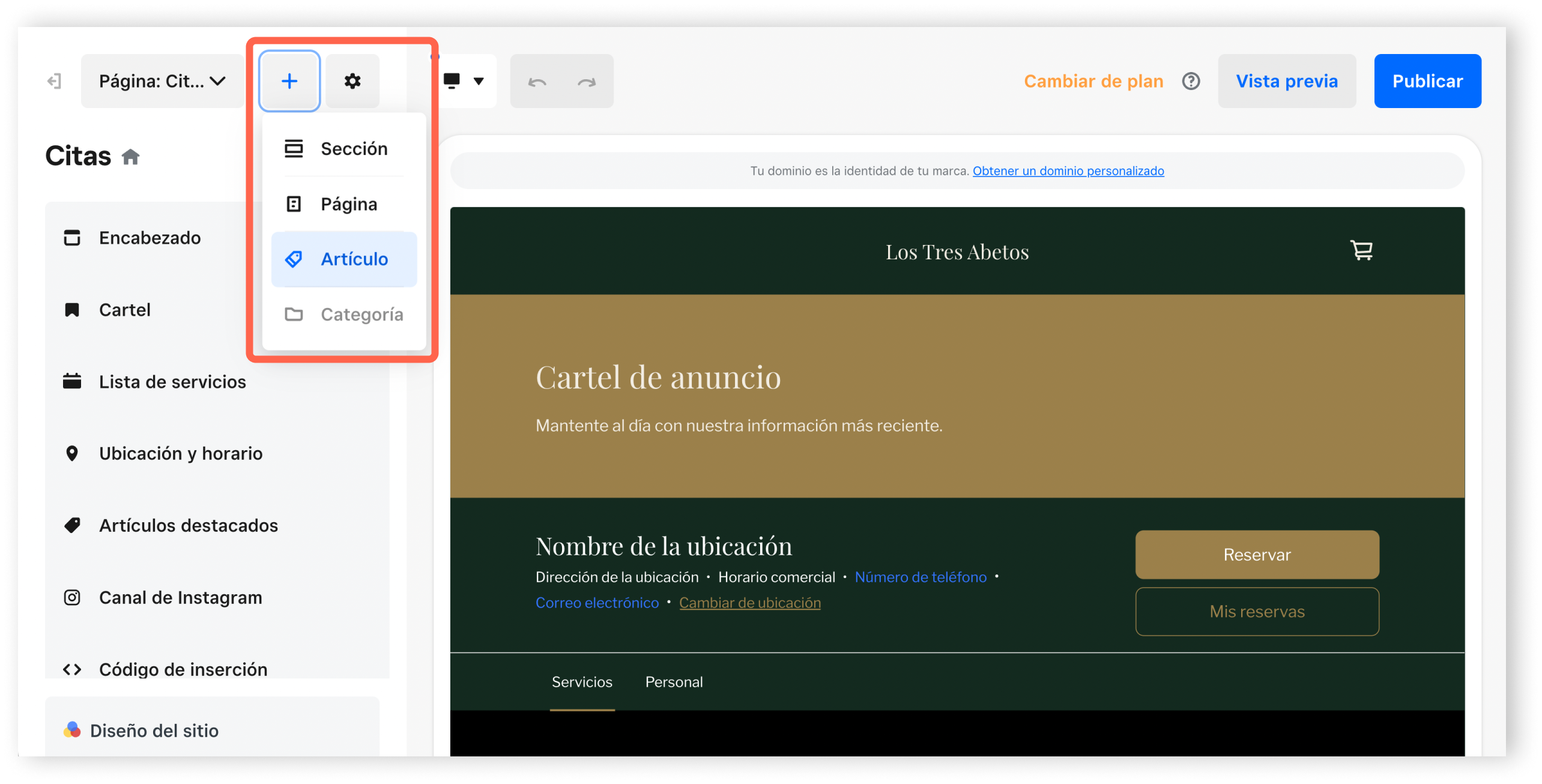Open page settings gear icon
The width and height of the screenshot is (1542, 784).
(352, 81)
